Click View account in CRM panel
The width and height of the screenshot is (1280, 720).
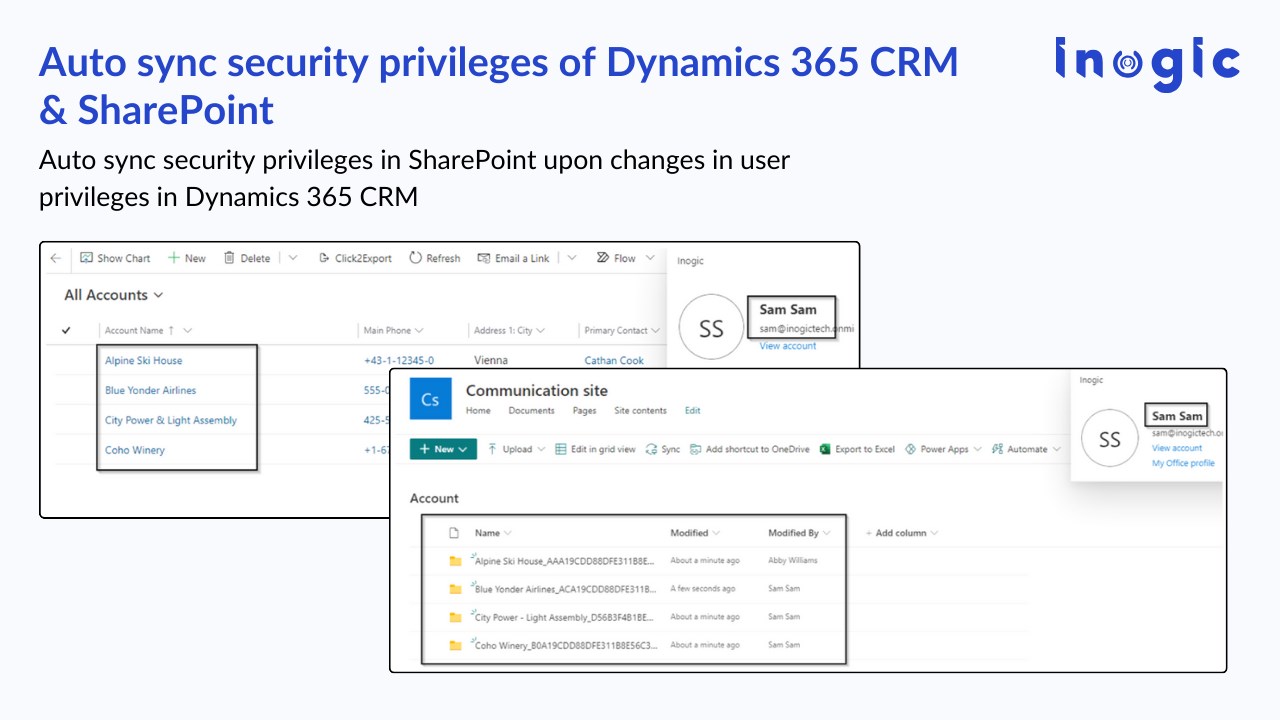coord(788,346)
